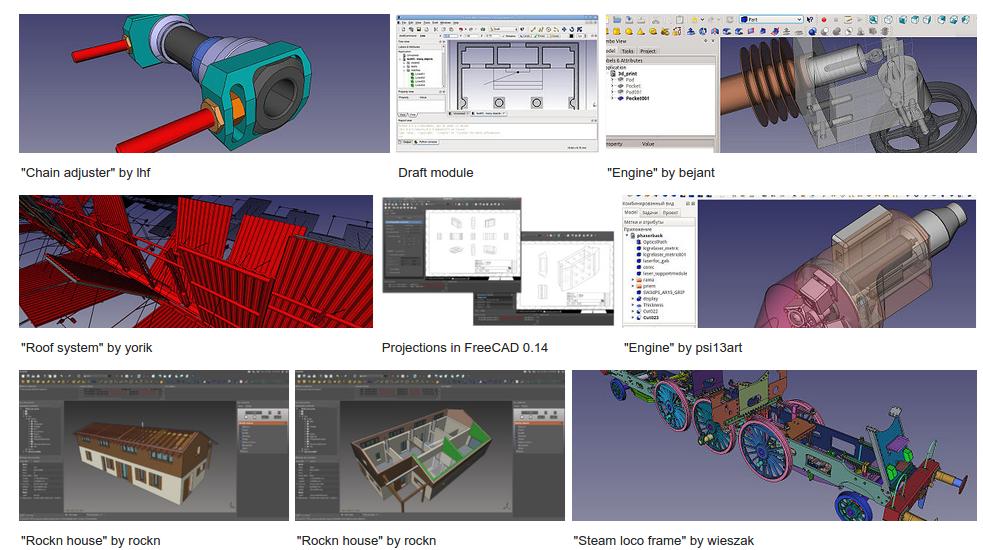983x550 pixels.
Task: Open the Projections in FreeCAD 0.14 thumbnail
Action: coord(498,261)
